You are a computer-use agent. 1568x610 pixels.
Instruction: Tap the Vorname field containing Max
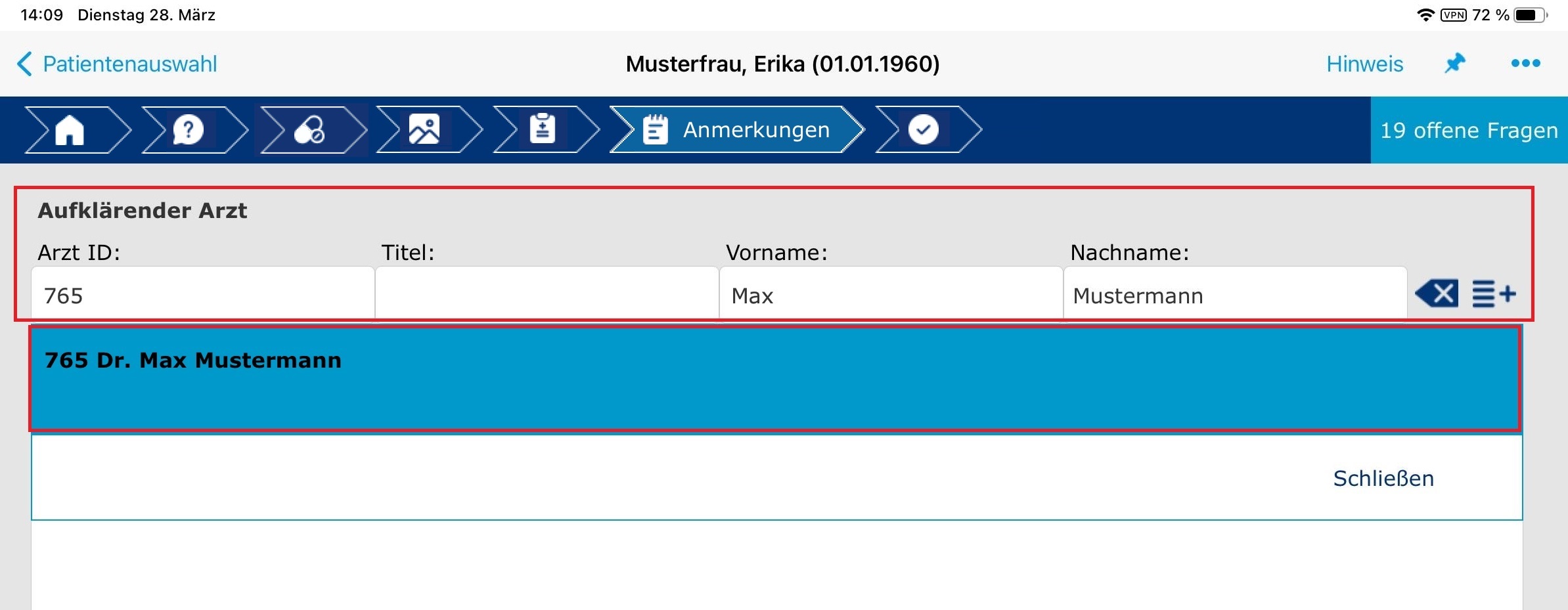tap(891, 295)
